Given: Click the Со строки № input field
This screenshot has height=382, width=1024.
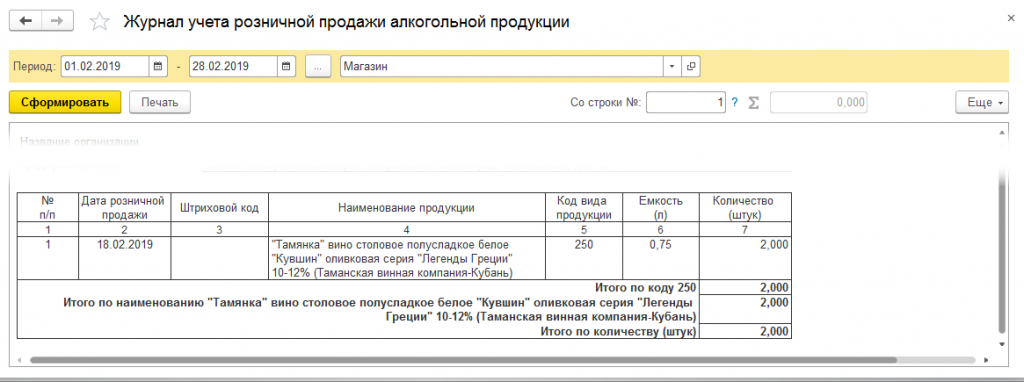Looking at the screenshot, I should point(686,103).
